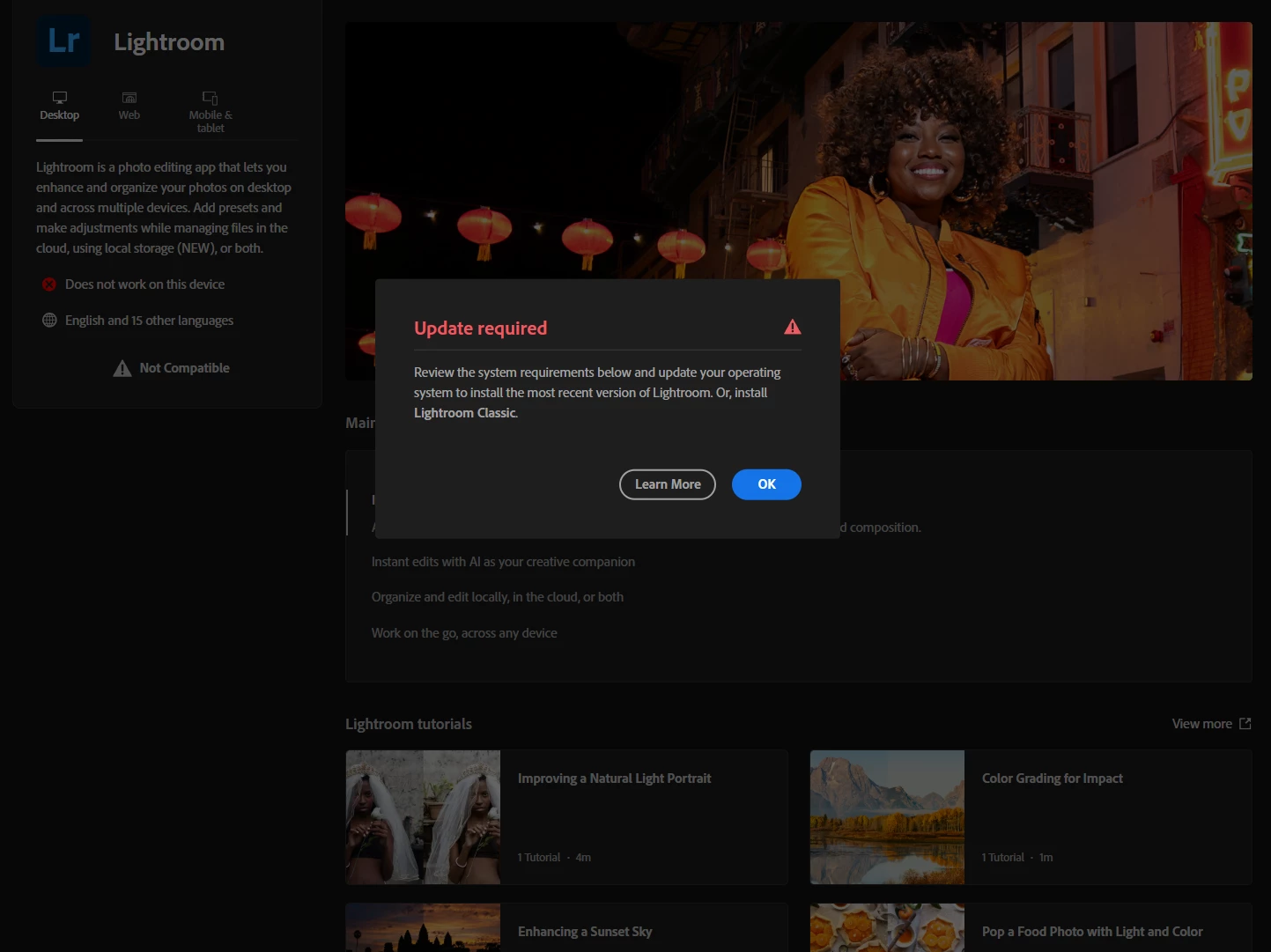Viewport: 1271px width, 952px height.
Task: Click the red not-working error icon
Action: tap(49, 284)
